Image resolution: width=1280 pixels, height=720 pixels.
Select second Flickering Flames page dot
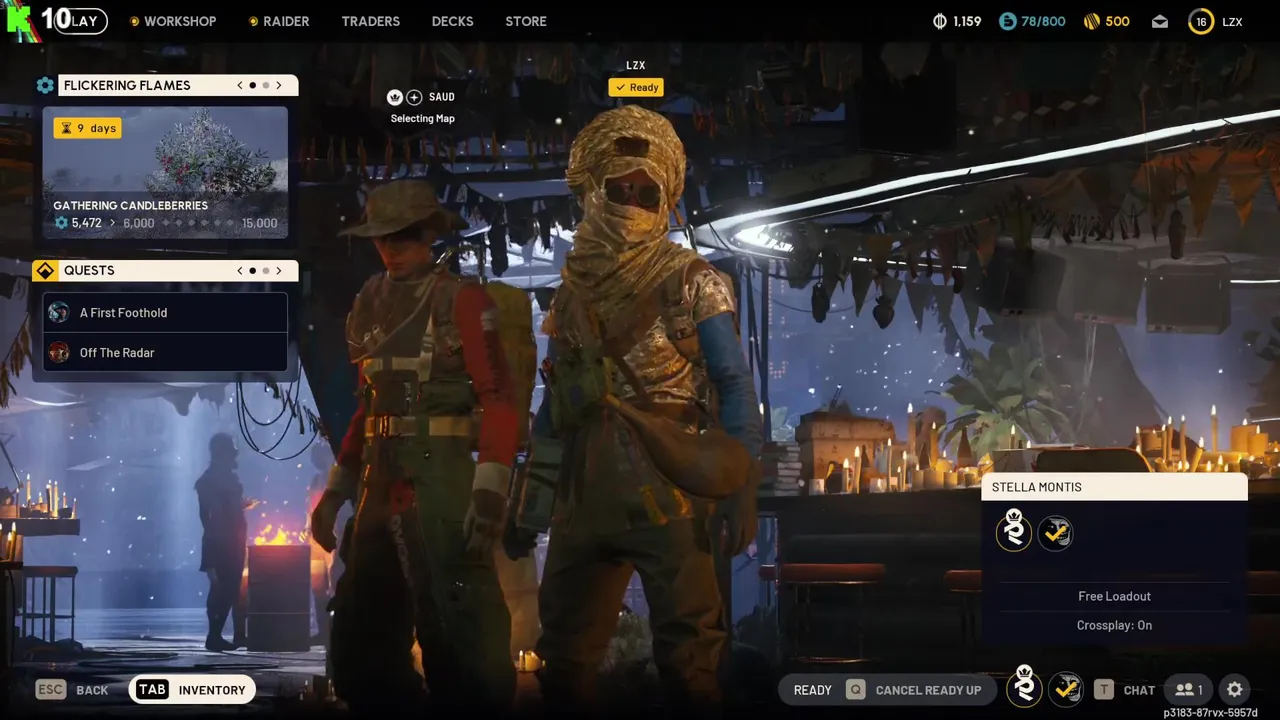click(265, 86)
